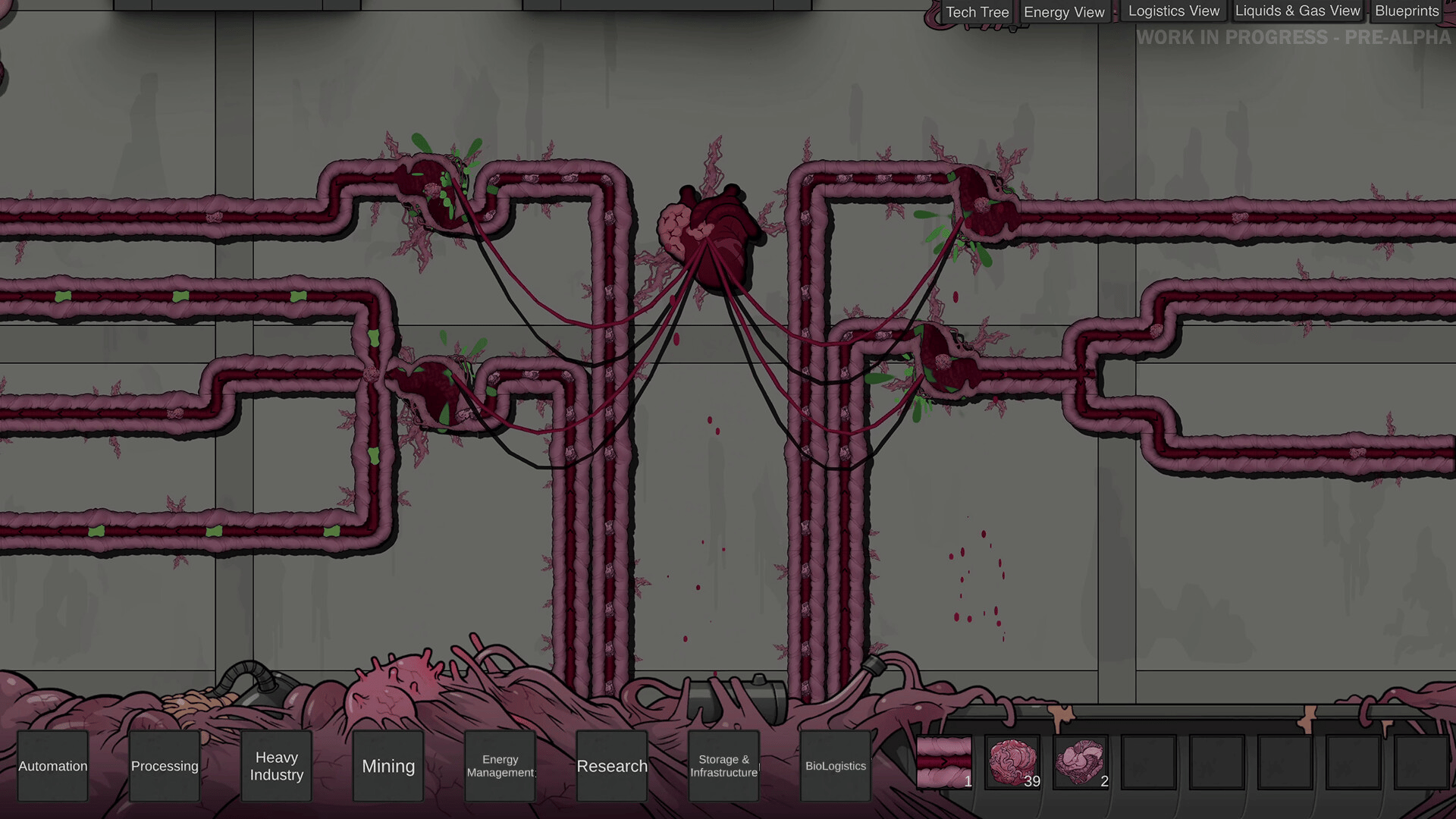Click the upper-left pump organ on the conveyor
Screen dimensions: 1456x819
(x=434, y=191)
